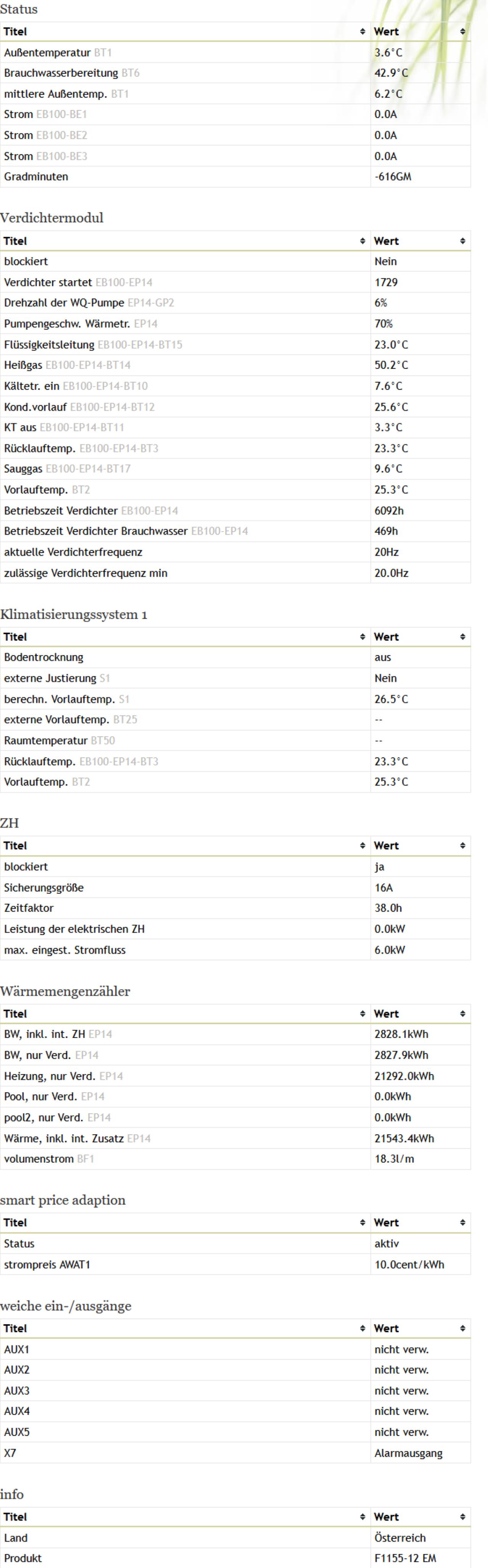Sort Status table by Titel arrow icon
This screenshot has height=1568, width=488.
point(363,32)
